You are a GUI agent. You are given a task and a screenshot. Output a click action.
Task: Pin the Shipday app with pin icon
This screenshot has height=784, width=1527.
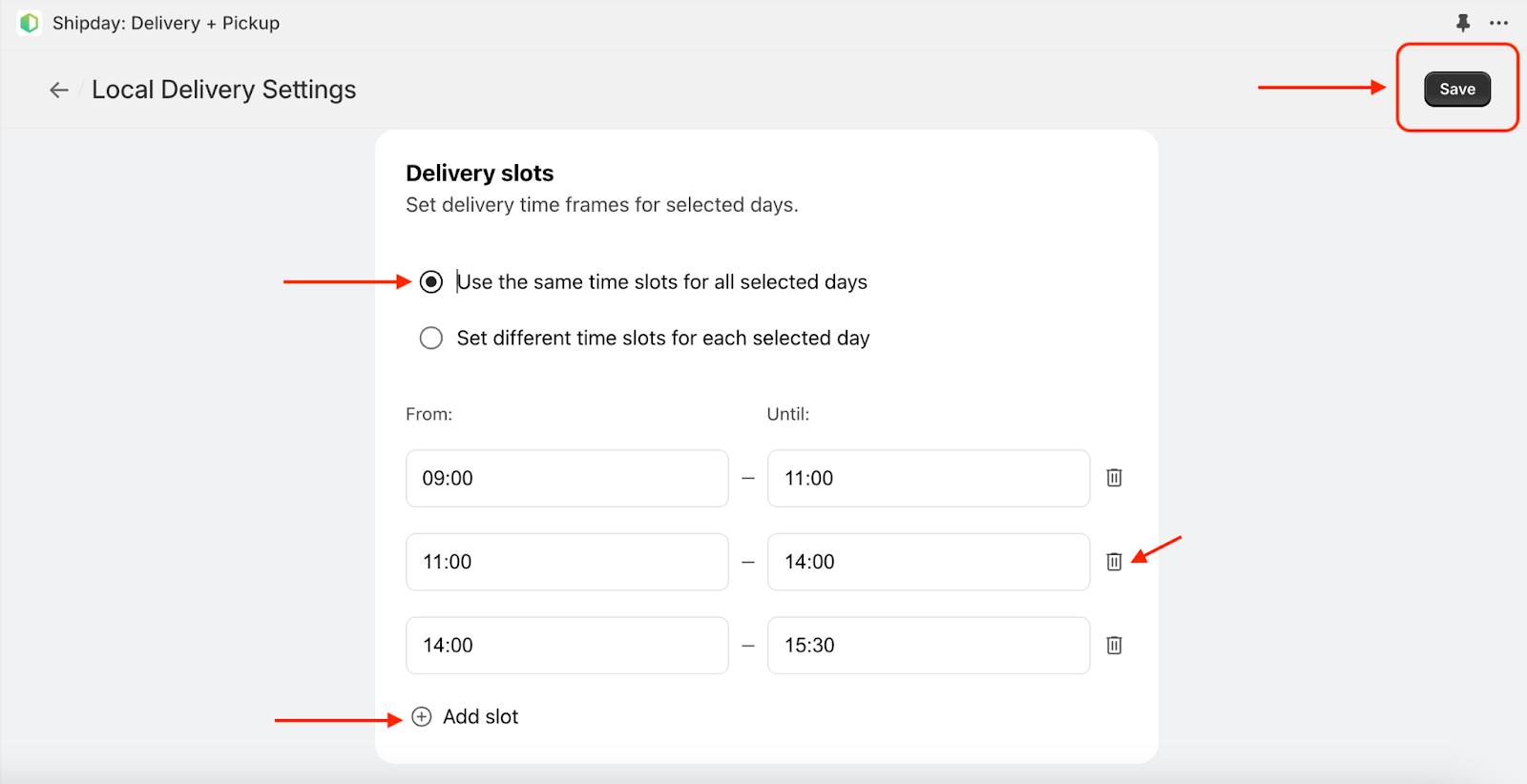coord(1463,23)
